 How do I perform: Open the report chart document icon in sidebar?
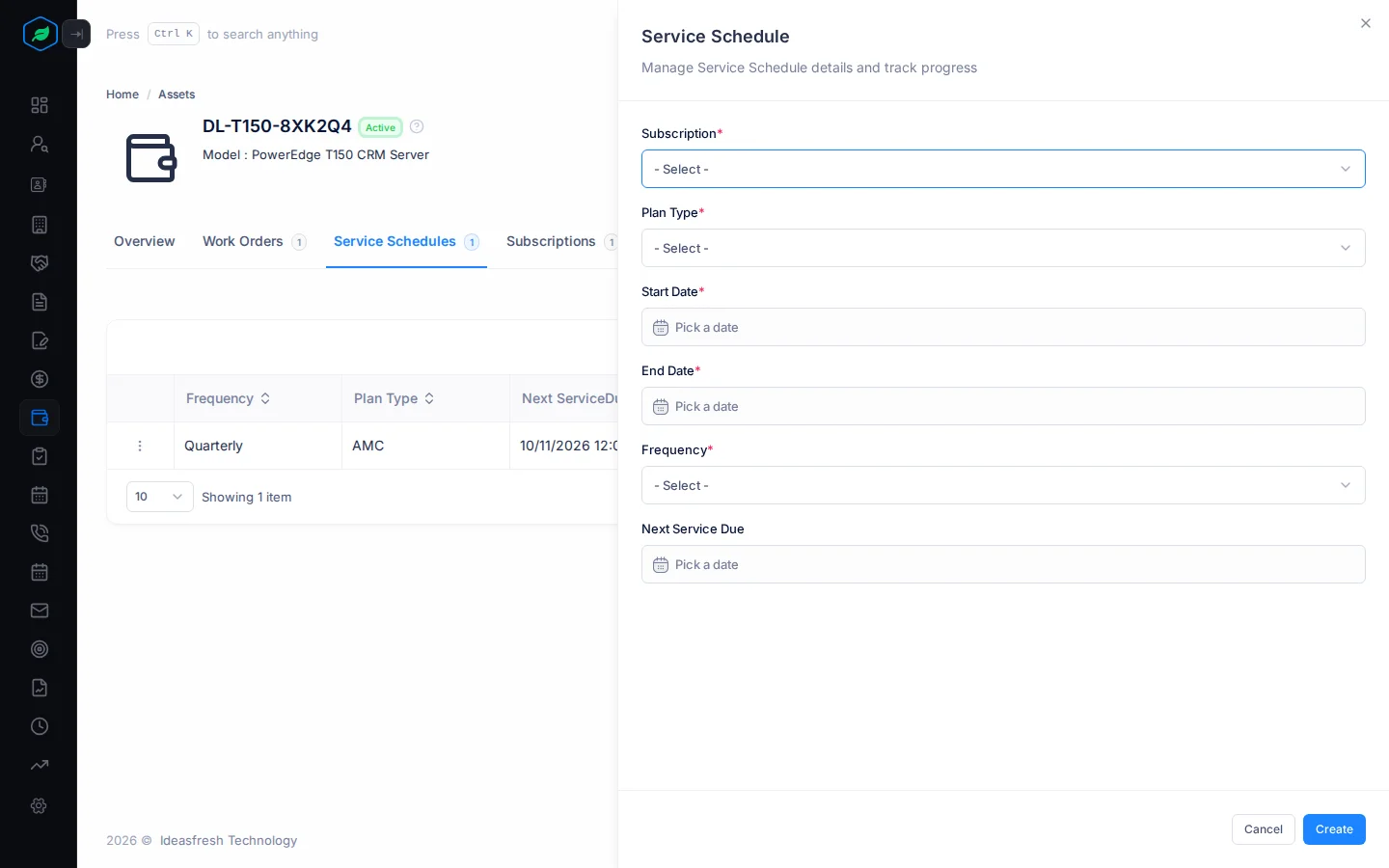click(x=40, y=688)
